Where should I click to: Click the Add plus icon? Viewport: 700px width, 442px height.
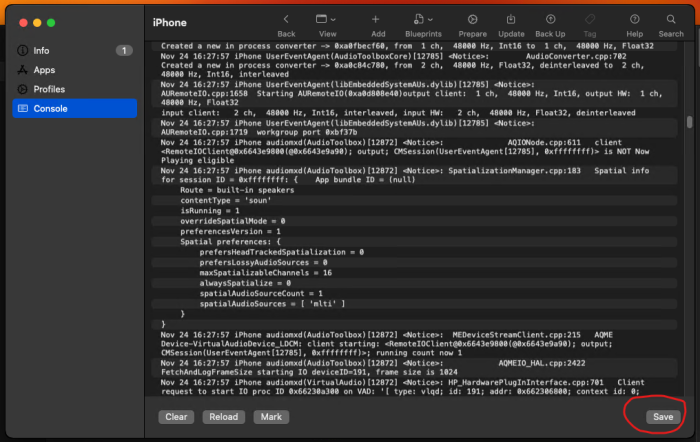[375, 19]
